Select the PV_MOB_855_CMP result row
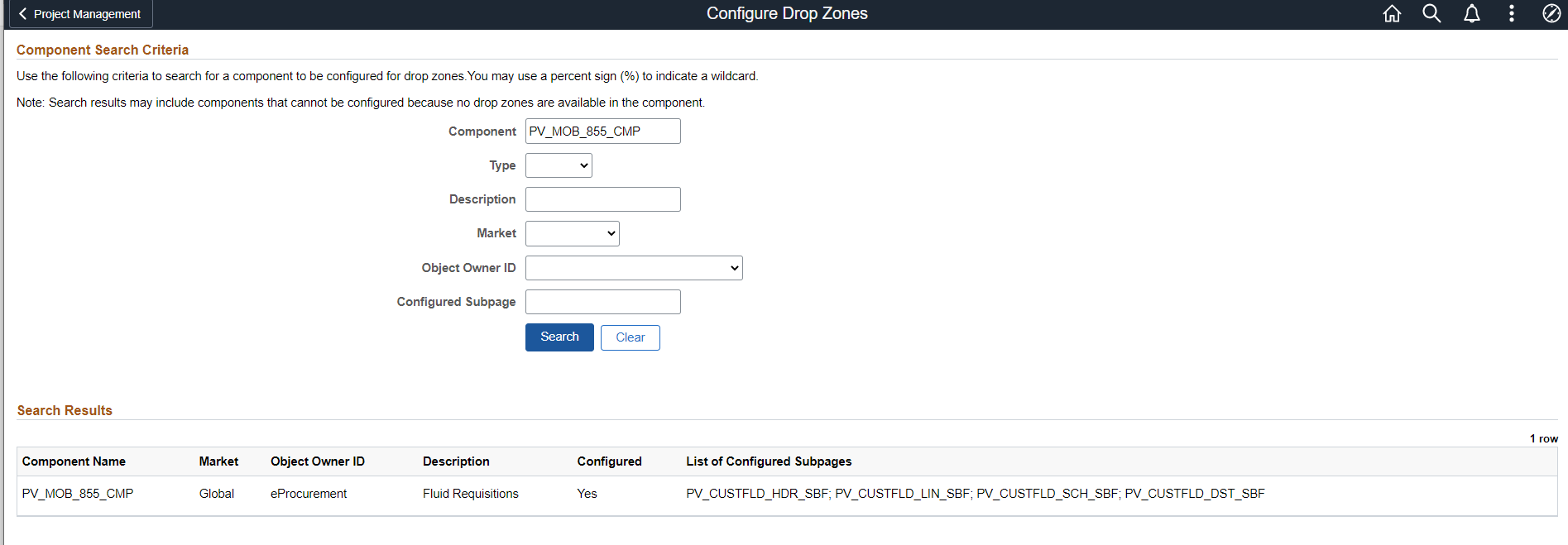 (78, 494)
